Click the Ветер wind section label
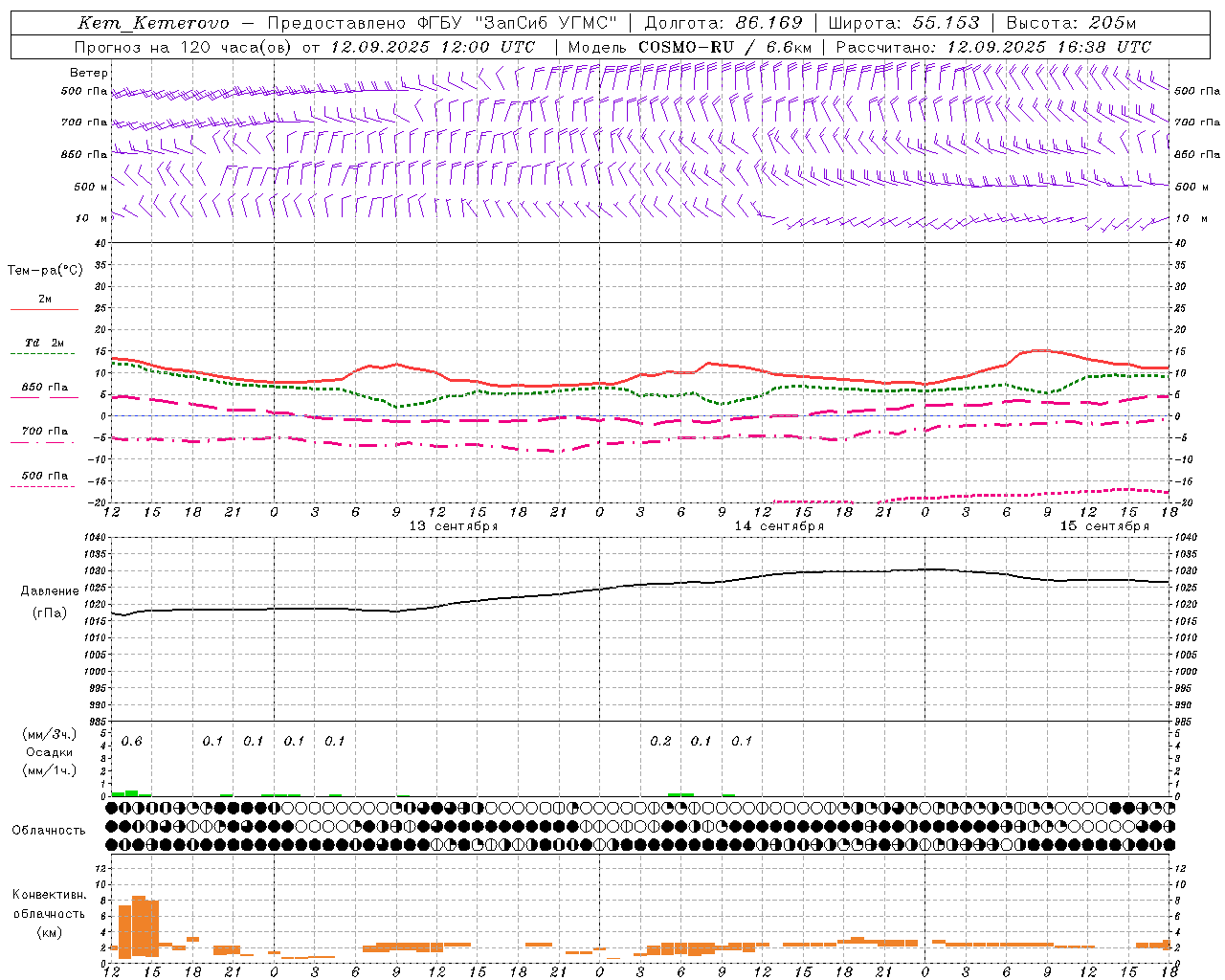Screen dimensions: 1225x980 click(x=89, y=73)
